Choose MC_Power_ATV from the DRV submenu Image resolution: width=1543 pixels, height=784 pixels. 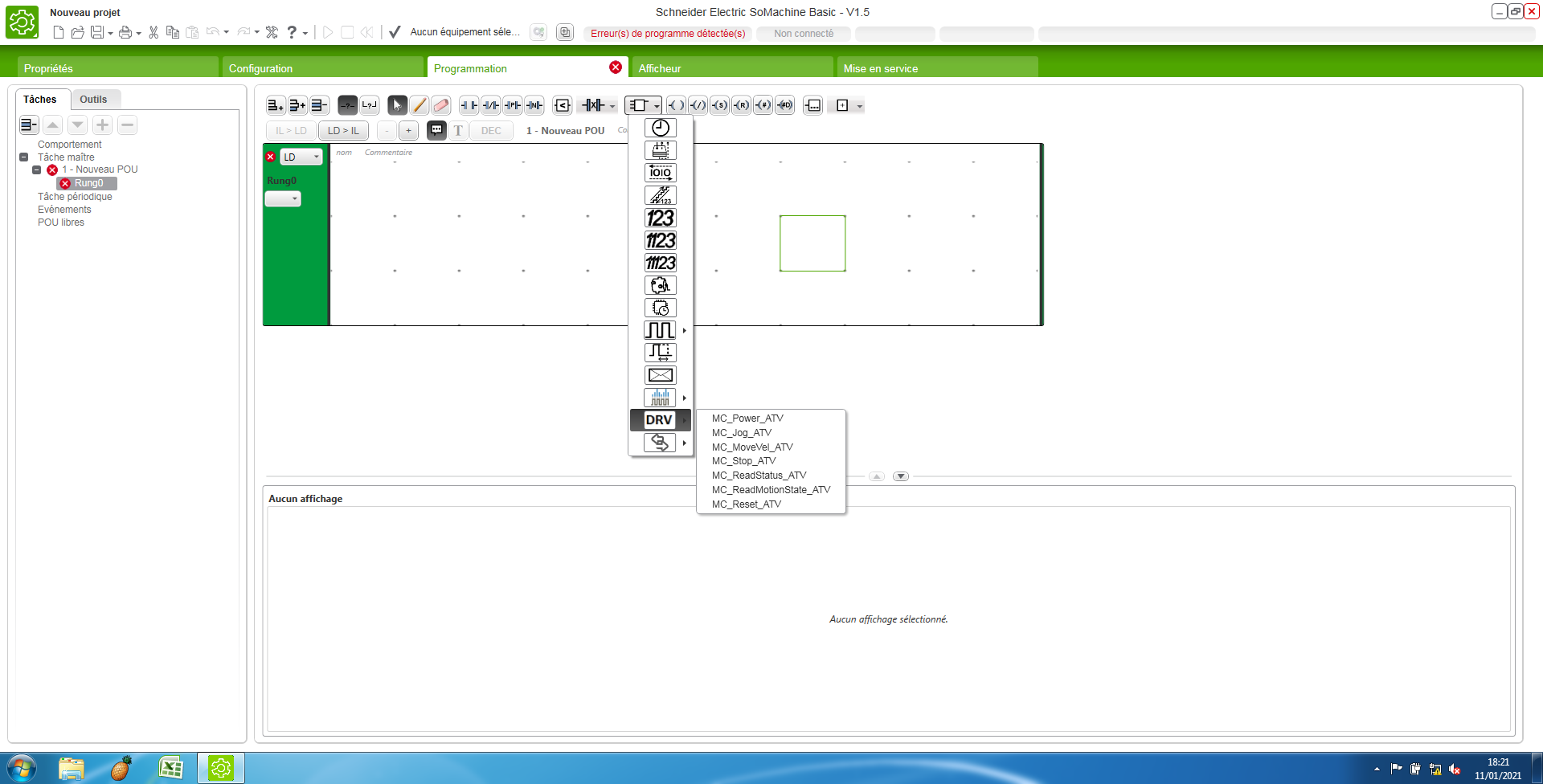[x=747, y=419]
